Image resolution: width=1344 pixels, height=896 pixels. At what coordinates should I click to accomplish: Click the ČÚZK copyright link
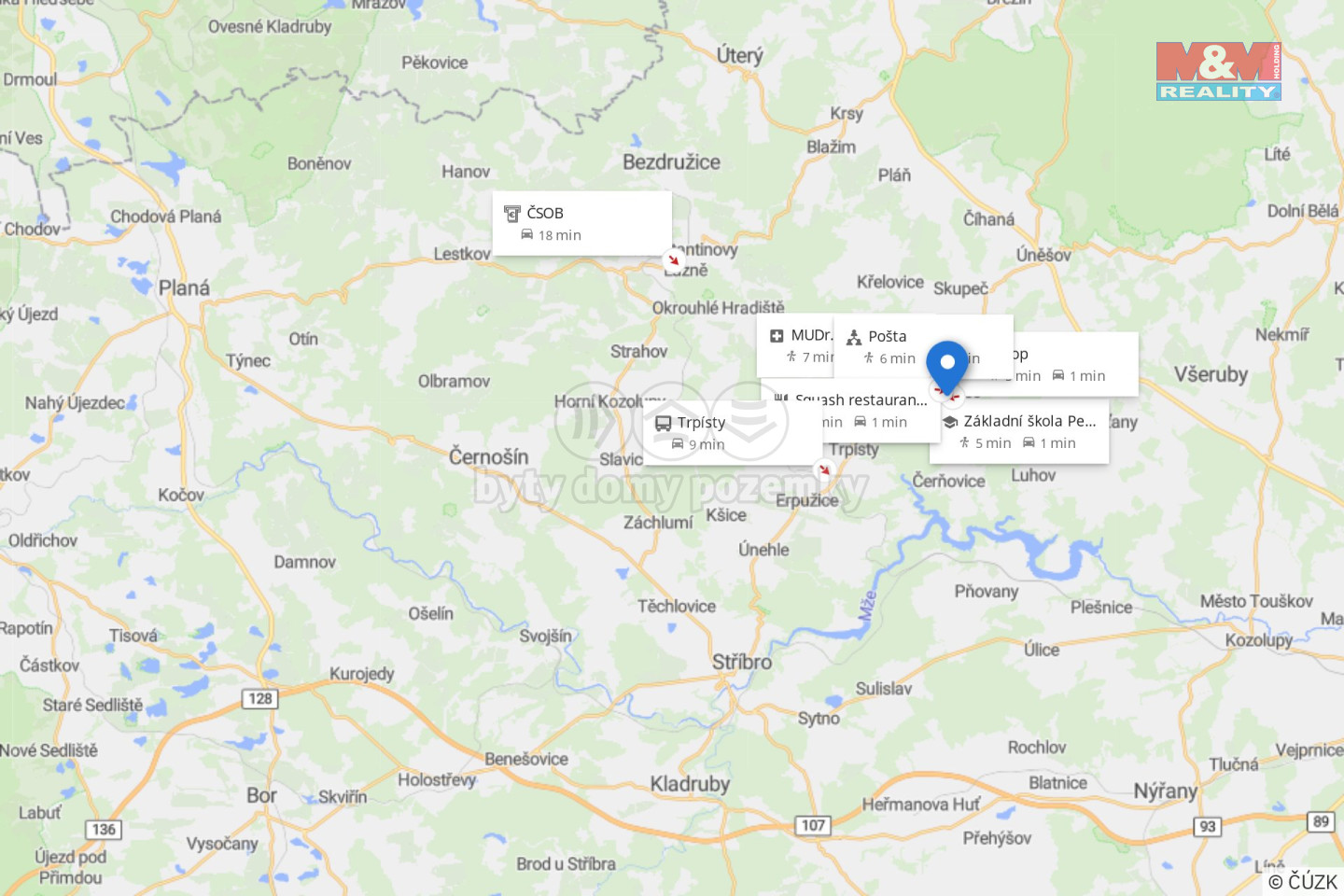coord(1303,881)
